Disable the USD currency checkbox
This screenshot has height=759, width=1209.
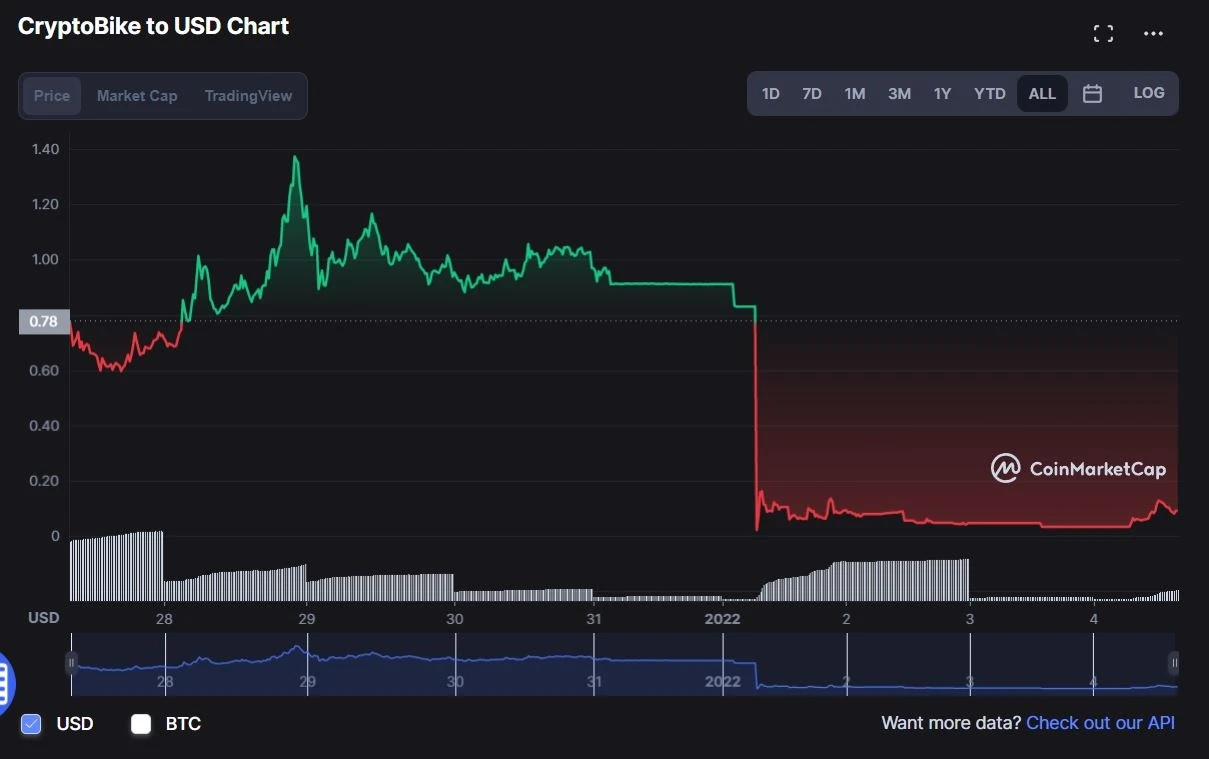(x=31, y=724)
